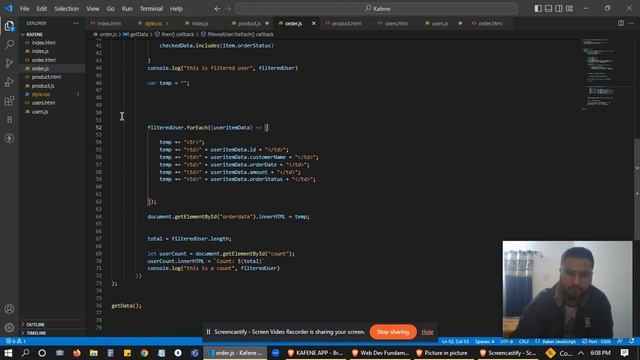640x360 pixels.
Task: Open the Source Control view
Action: point(9,63)
